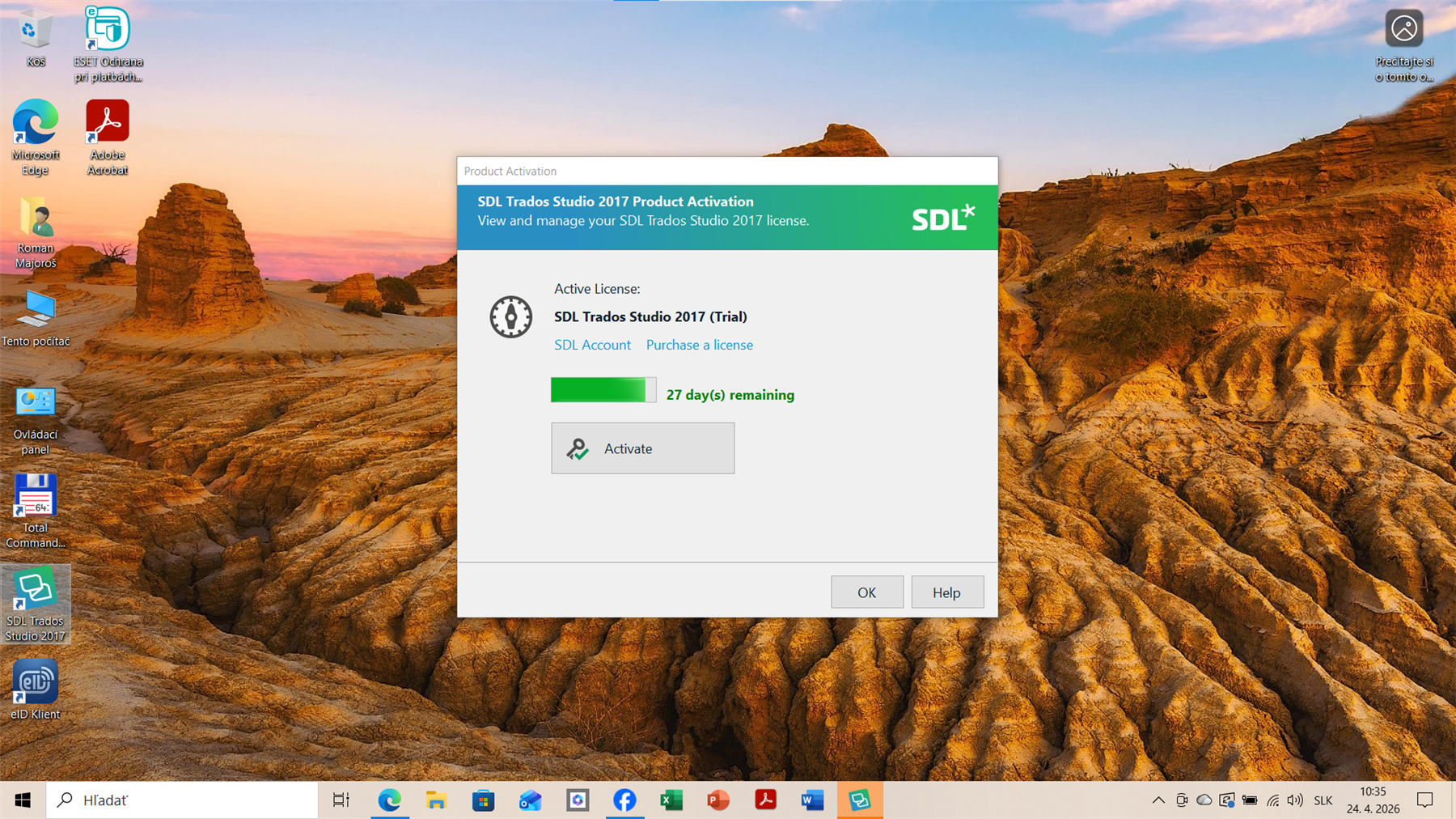
Task: Launch the eID Klient desktop shortcut
Action: pyautogui.click(x=35, y=684)
